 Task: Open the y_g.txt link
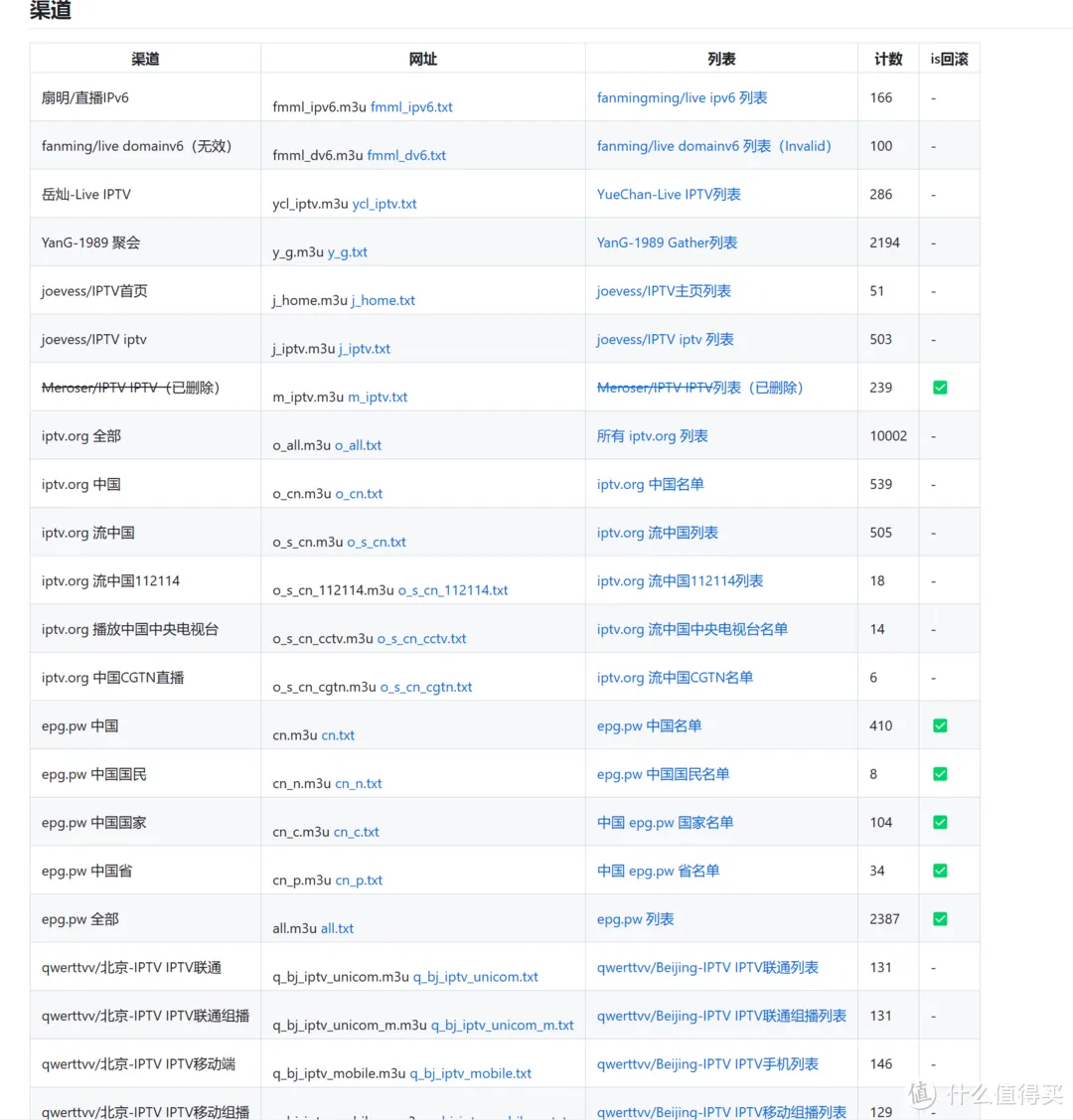[347, 252]
